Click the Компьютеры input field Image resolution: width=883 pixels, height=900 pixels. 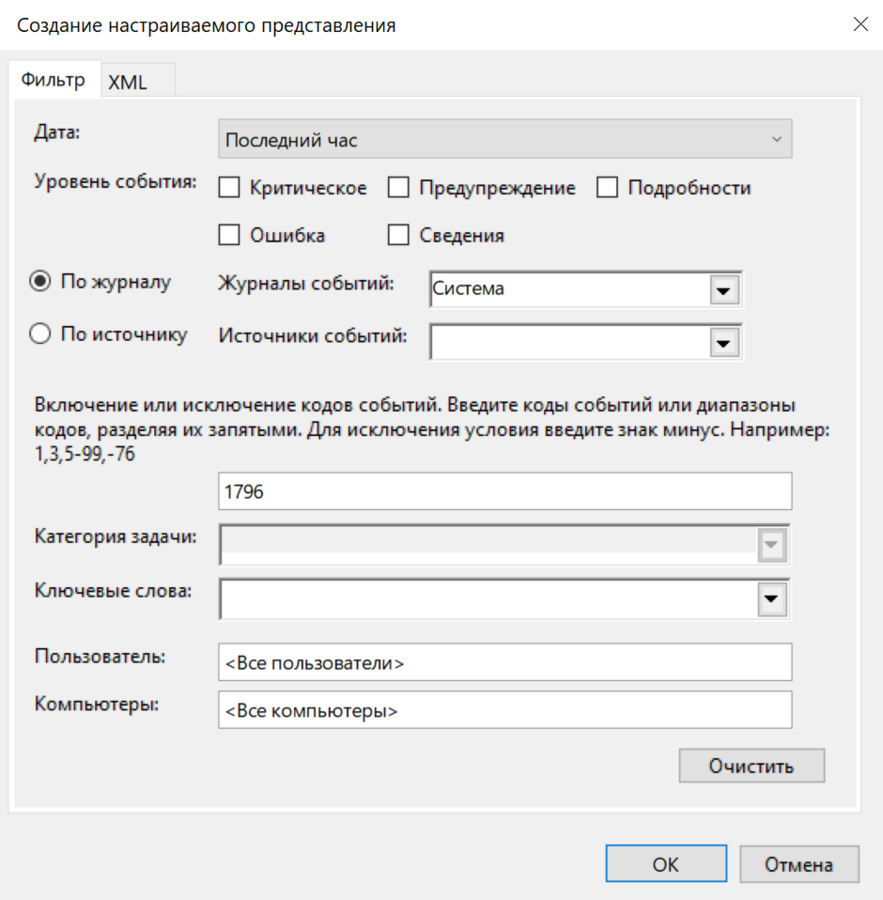(x=505, y=711)
